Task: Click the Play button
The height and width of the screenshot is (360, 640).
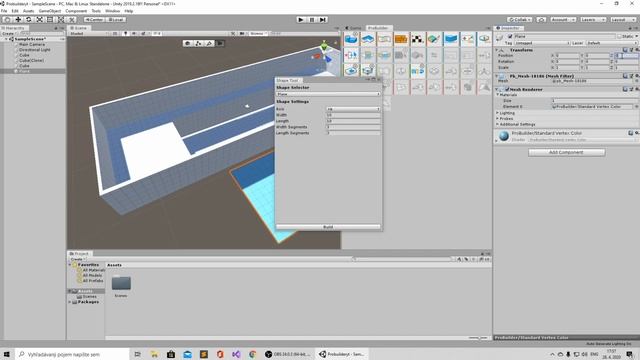Action: (301, 20)
